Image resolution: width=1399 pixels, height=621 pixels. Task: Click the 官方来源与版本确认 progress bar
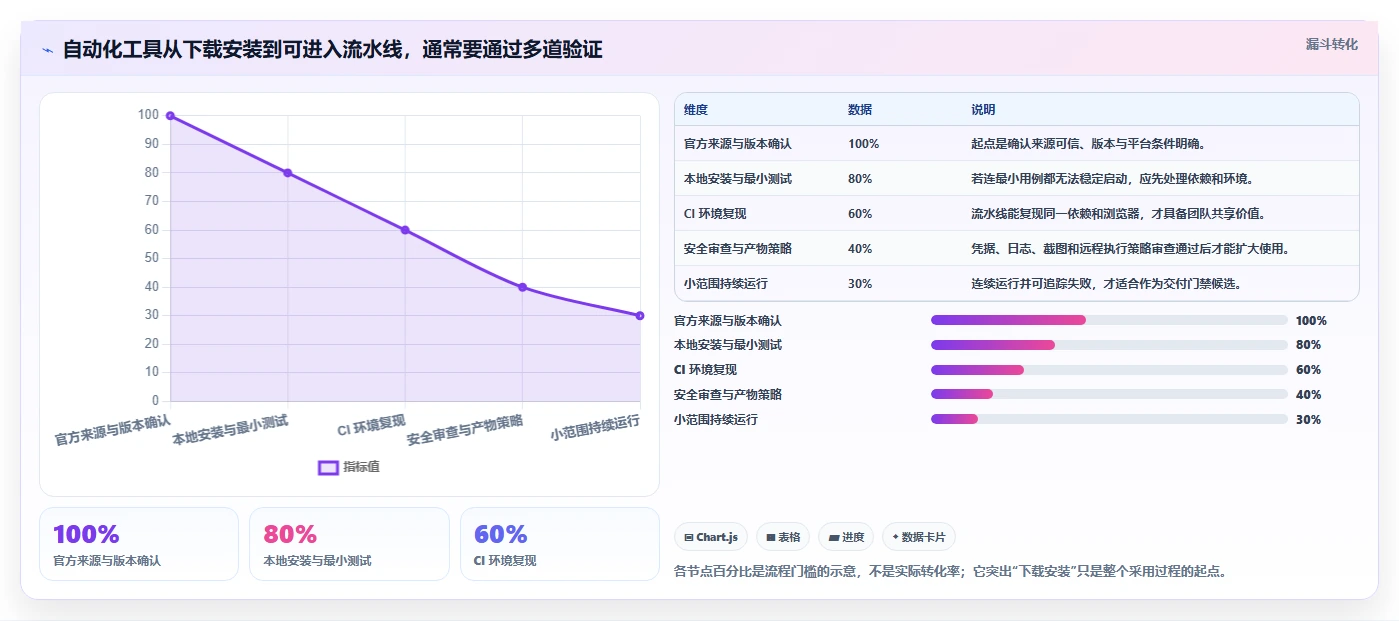tap(1109, 320)
